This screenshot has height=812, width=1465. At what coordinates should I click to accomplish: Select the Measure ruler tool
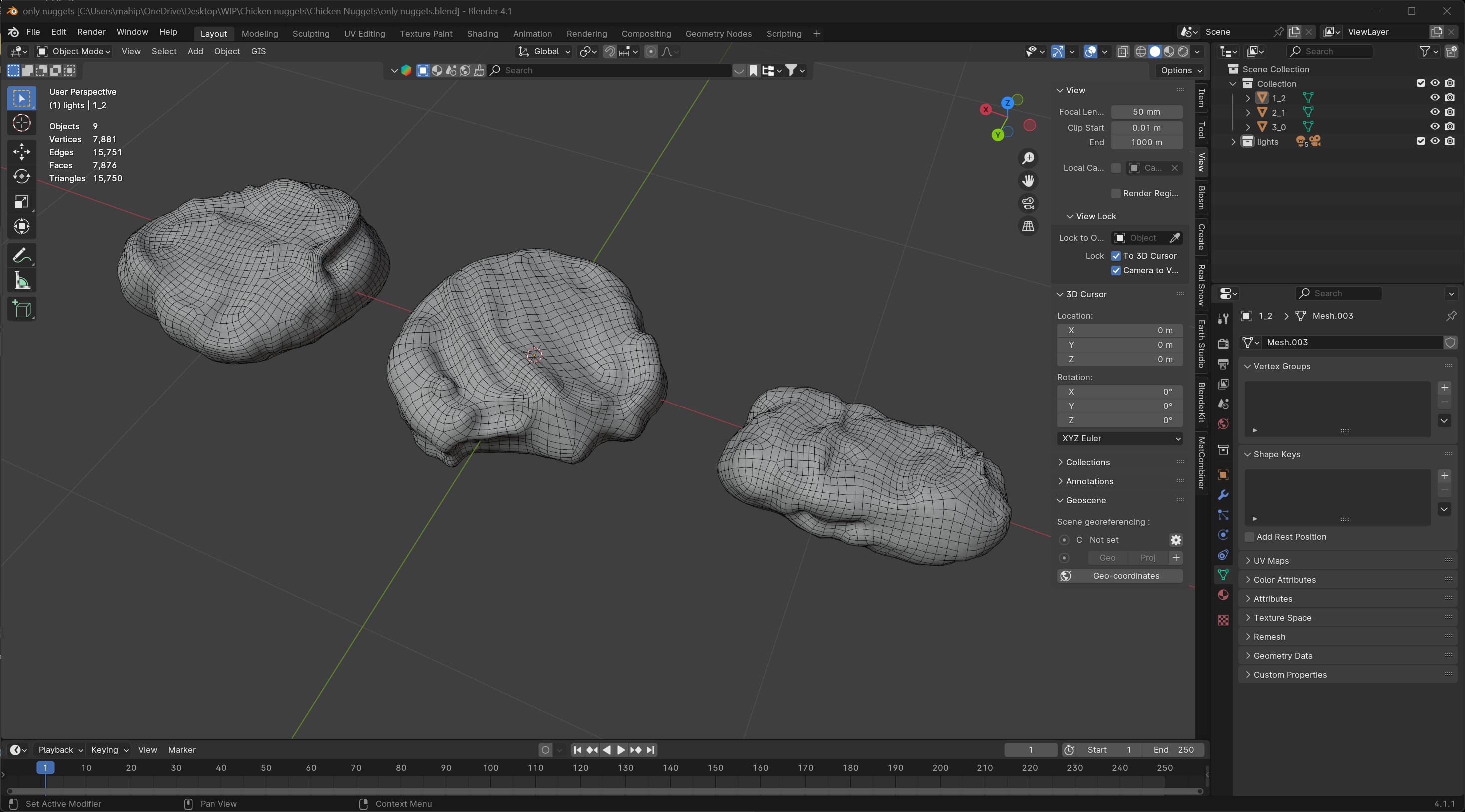(x=21, y=281)
